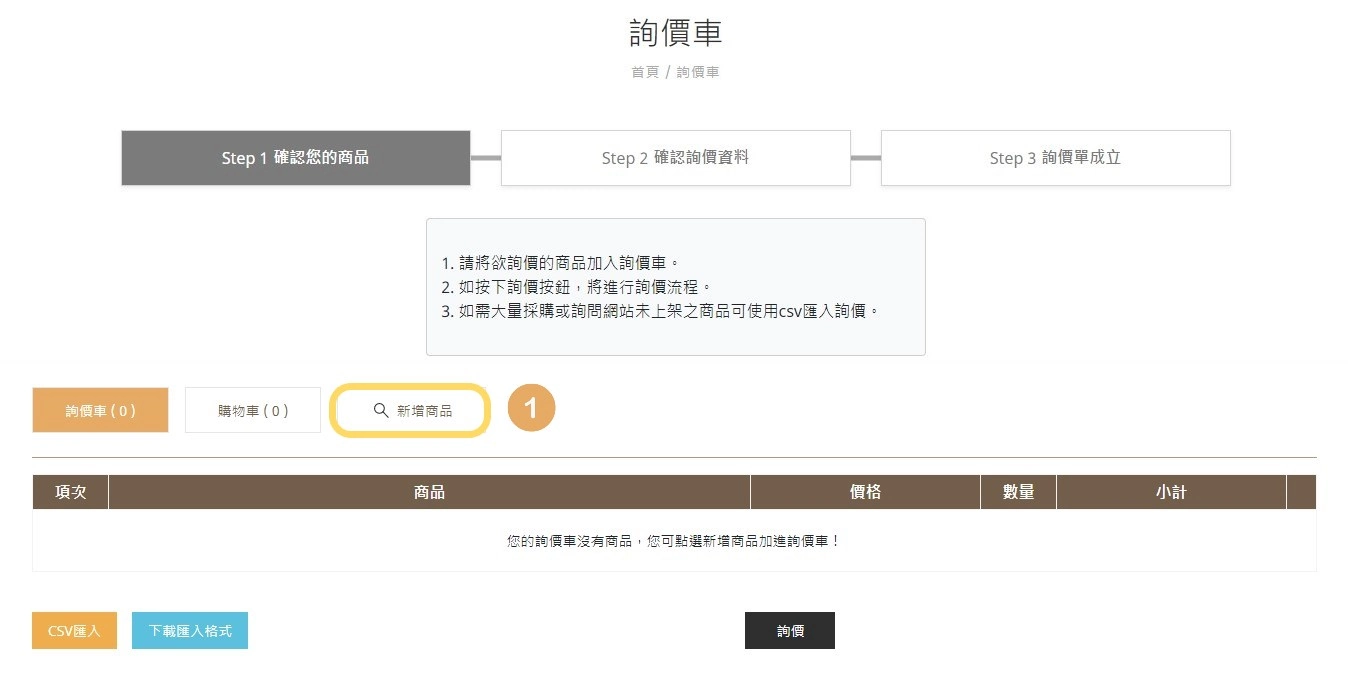Open the 首頁 breadcrumb link

[644, 71]
